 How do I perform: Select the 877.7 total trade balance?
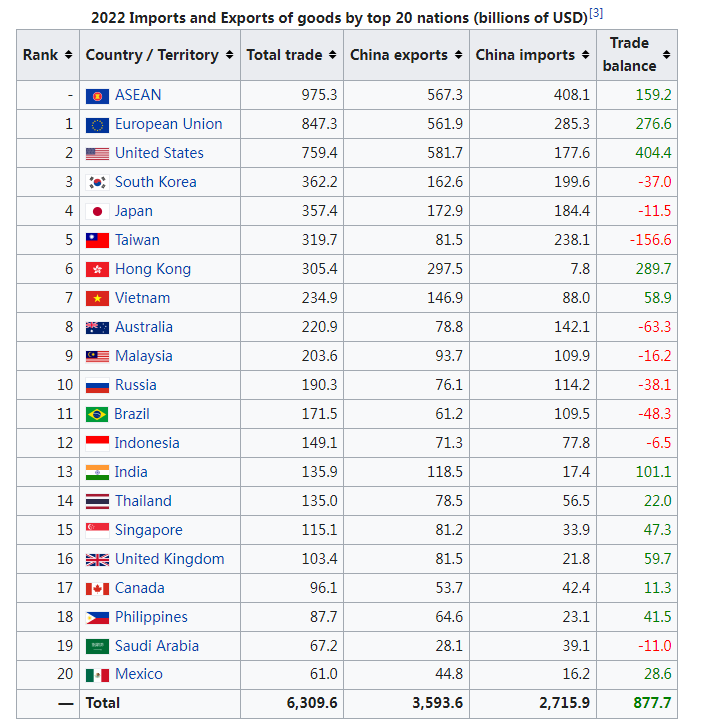pyautogui.click(x=652, y=703)
